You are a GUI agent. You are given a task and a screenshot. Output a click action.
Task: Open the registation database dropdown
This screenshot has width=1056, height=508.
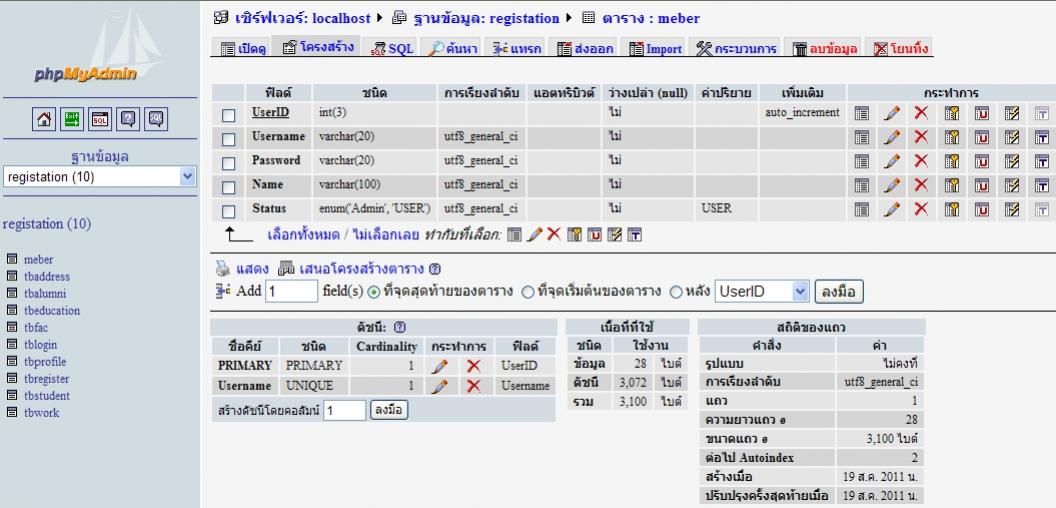(x=100, y=177)
